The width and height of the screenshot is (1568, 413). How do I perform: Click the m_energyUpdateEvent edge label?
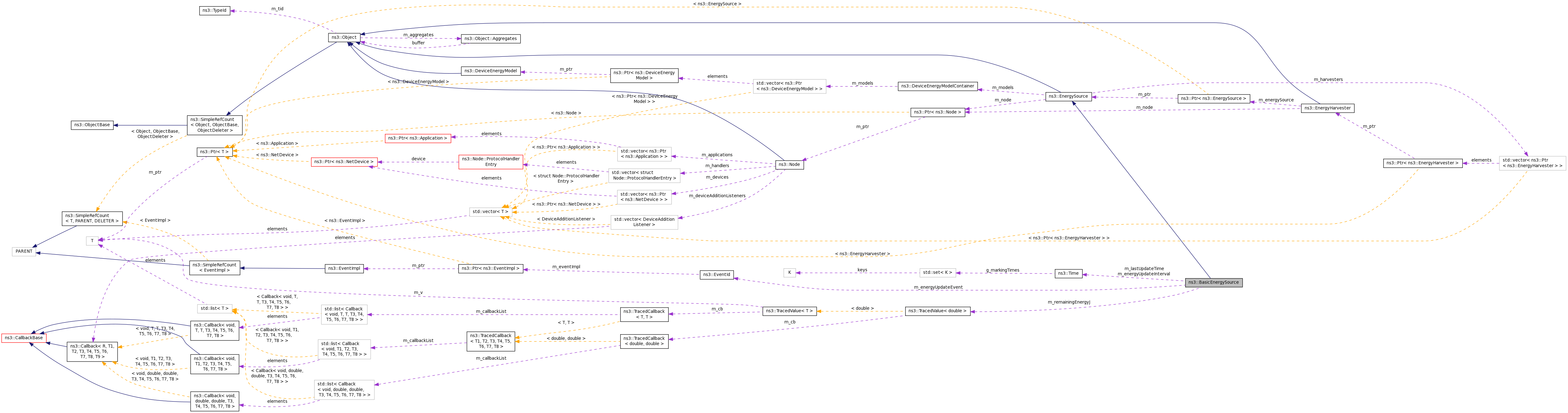coord(938,287)
